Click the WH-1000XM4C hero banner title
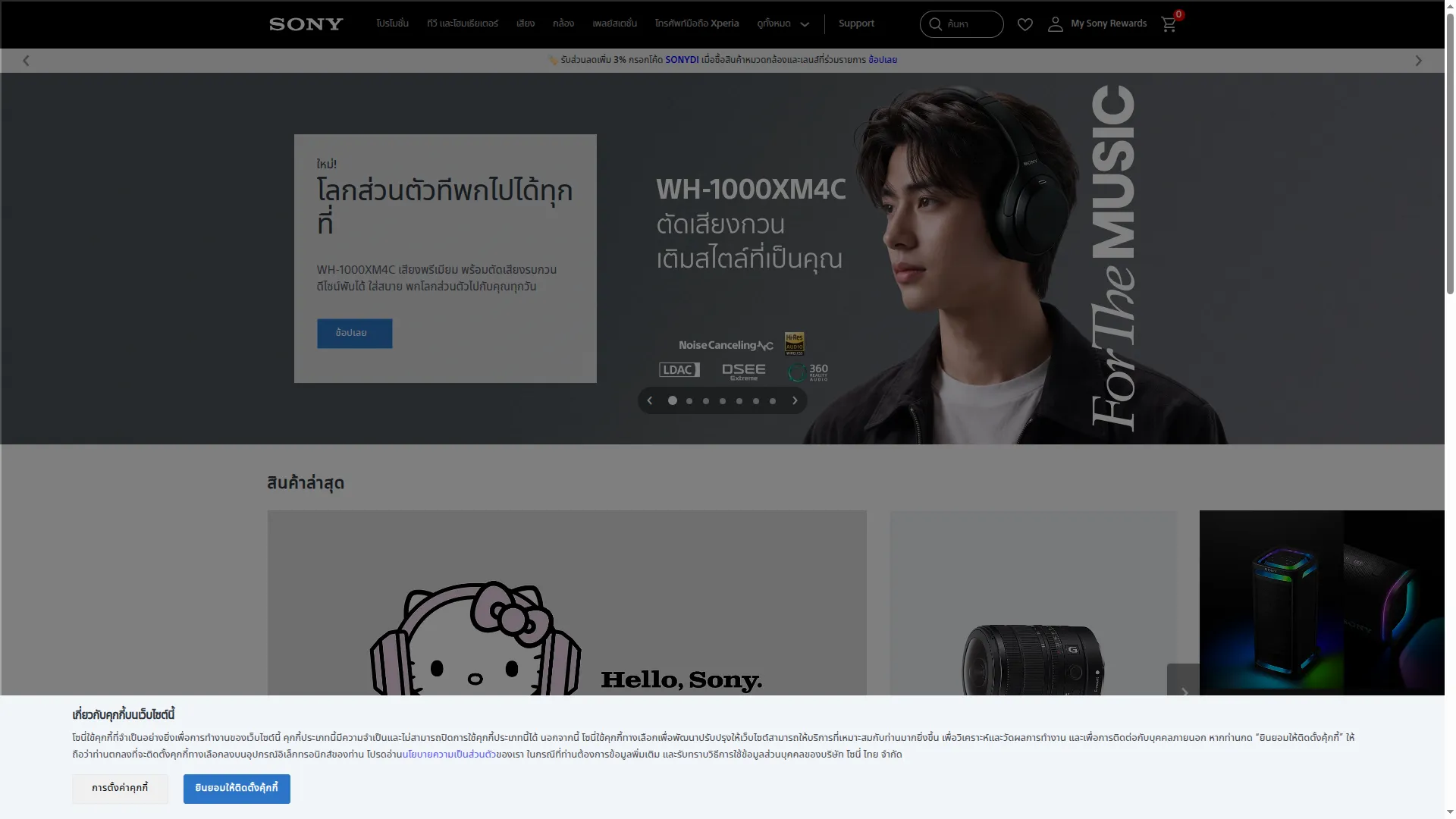 click(751, 190)
